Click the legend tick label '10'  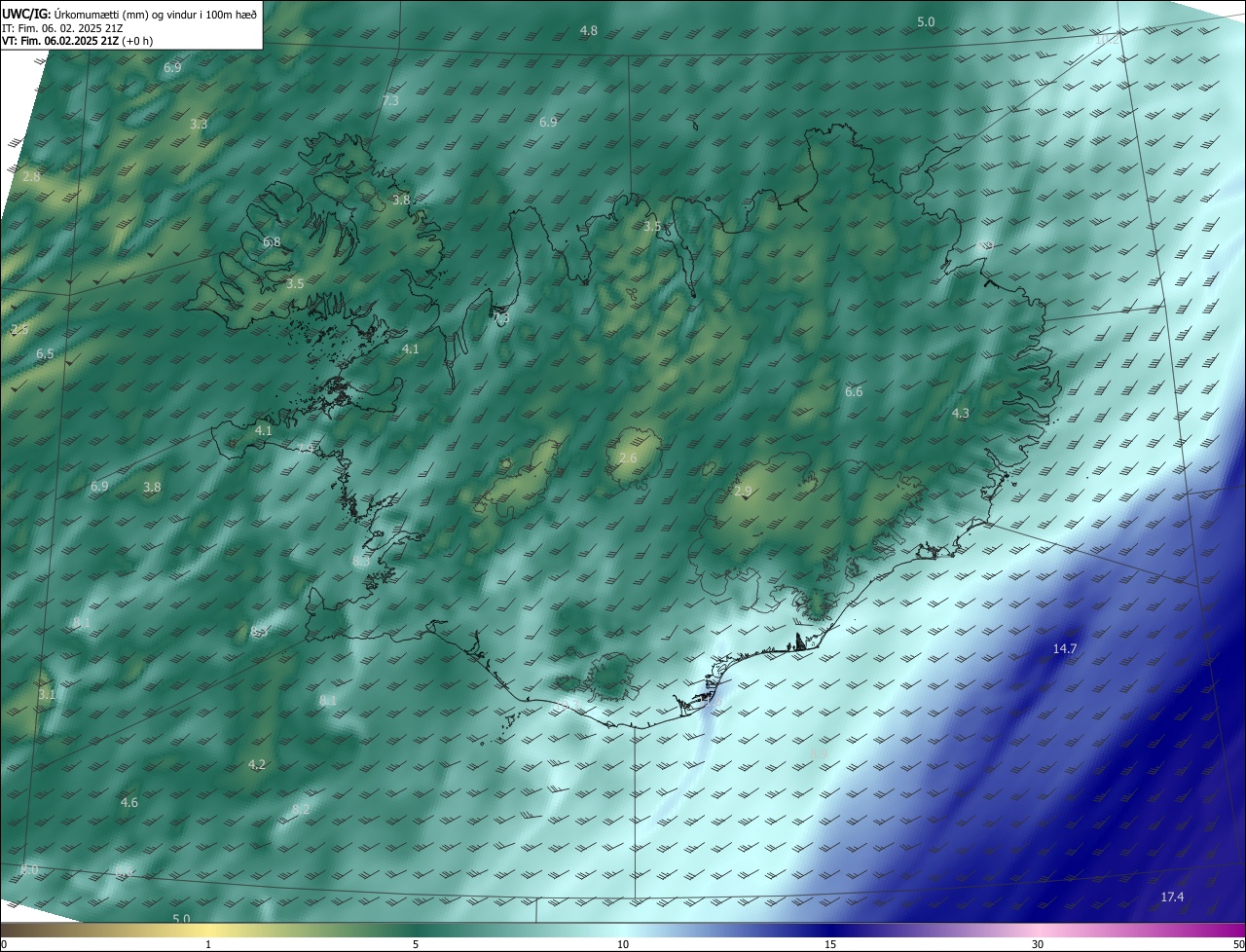pyautogui.click(x=623, y=944)
